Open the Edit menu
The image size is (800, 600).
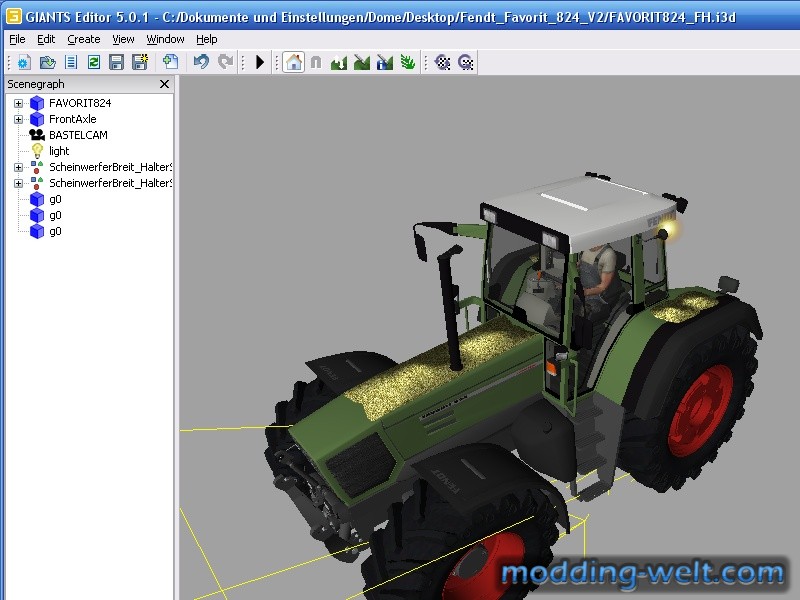tap(46, 39)
